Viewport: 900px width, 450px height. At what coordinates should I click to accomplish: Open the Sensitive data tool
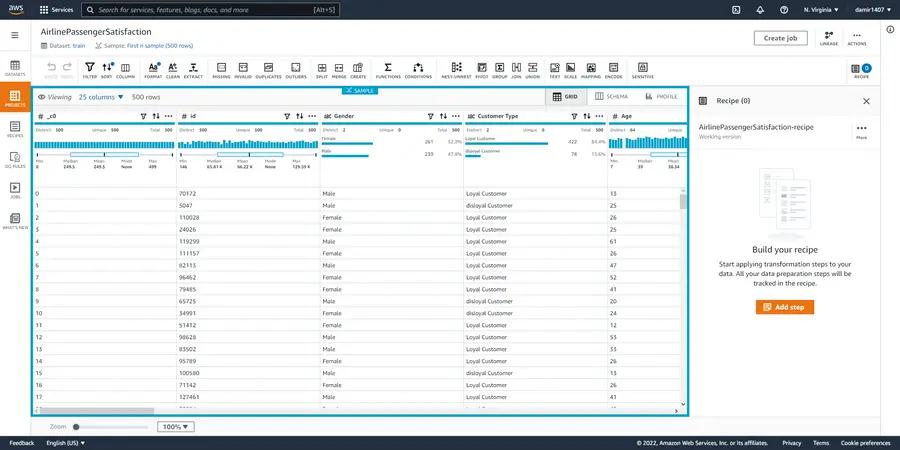[x=643, y=70]
